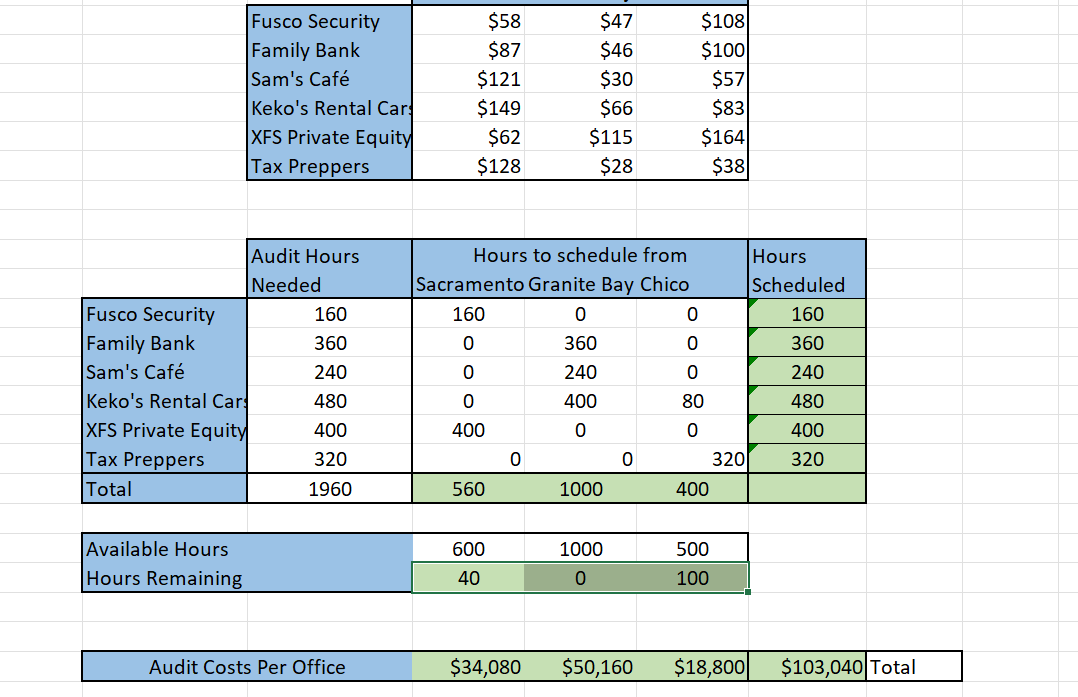Viewport: 1078px width, 697px height.
Task: Click the Hours Remaining label cell
Action: point(248,577)
